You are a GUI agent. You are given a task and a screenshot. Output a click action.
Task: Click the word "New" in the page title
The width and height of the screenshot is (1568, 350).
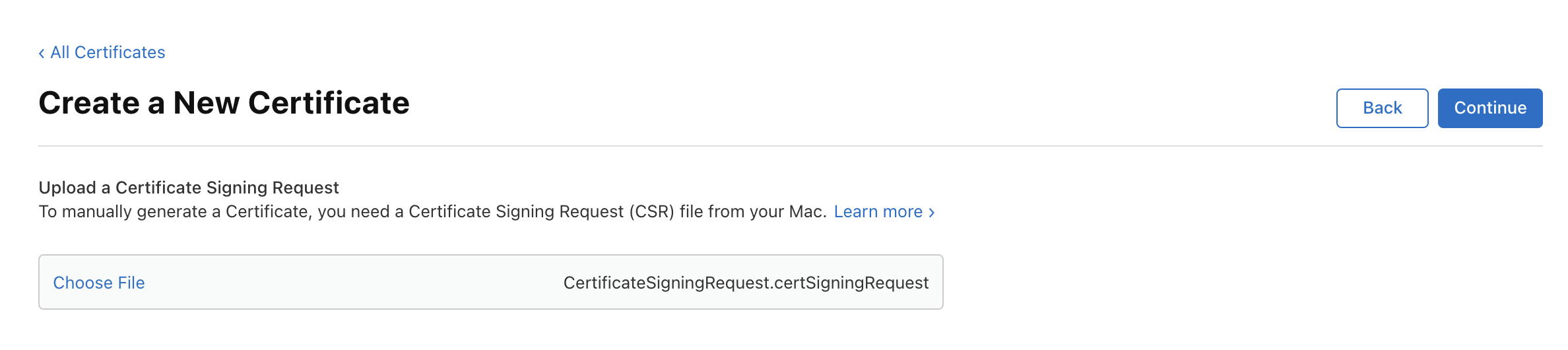point(206,104)
